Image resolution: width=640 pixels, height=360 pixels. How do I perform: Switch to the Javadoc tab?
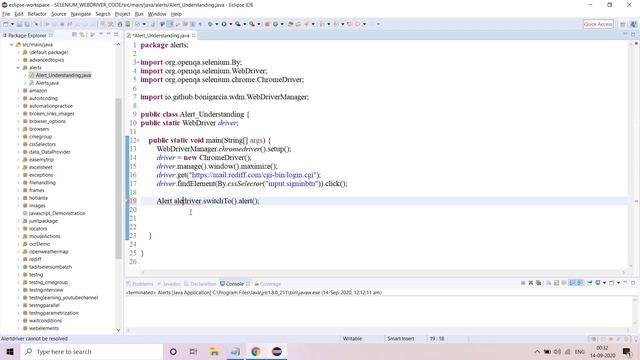(169, 284)
